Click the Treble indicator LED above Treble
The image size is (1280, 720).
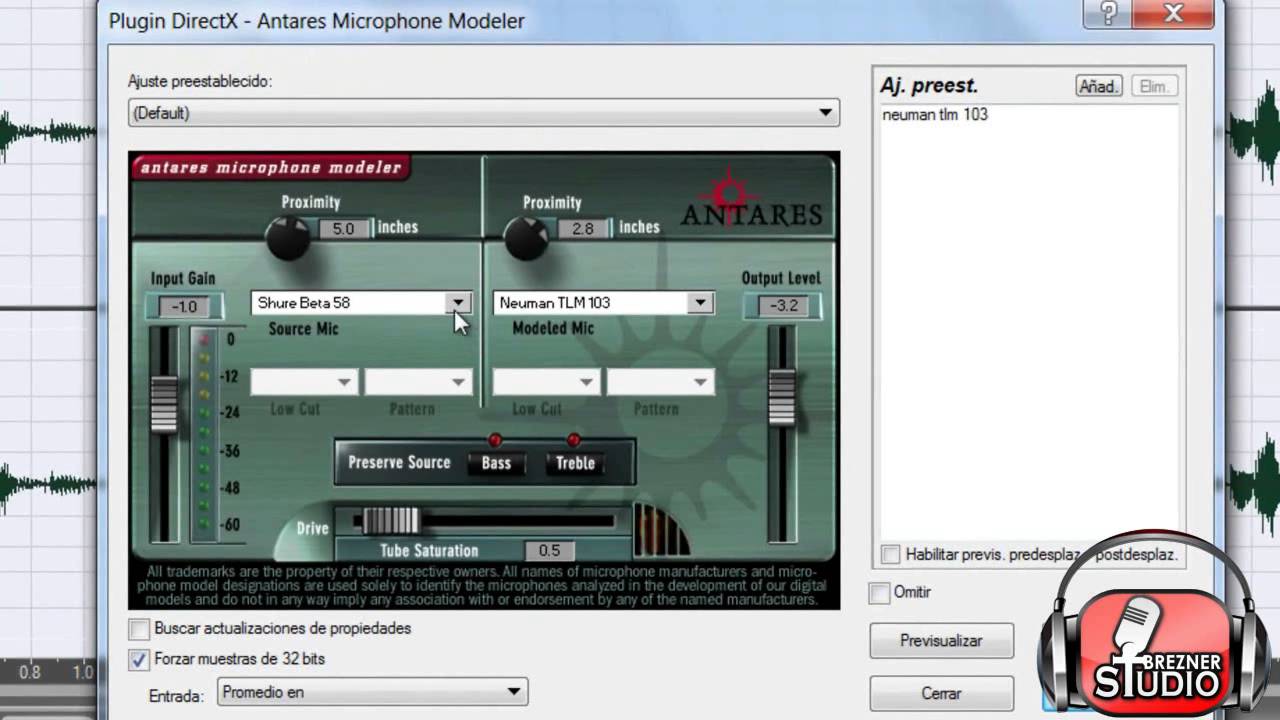point(573,440)
